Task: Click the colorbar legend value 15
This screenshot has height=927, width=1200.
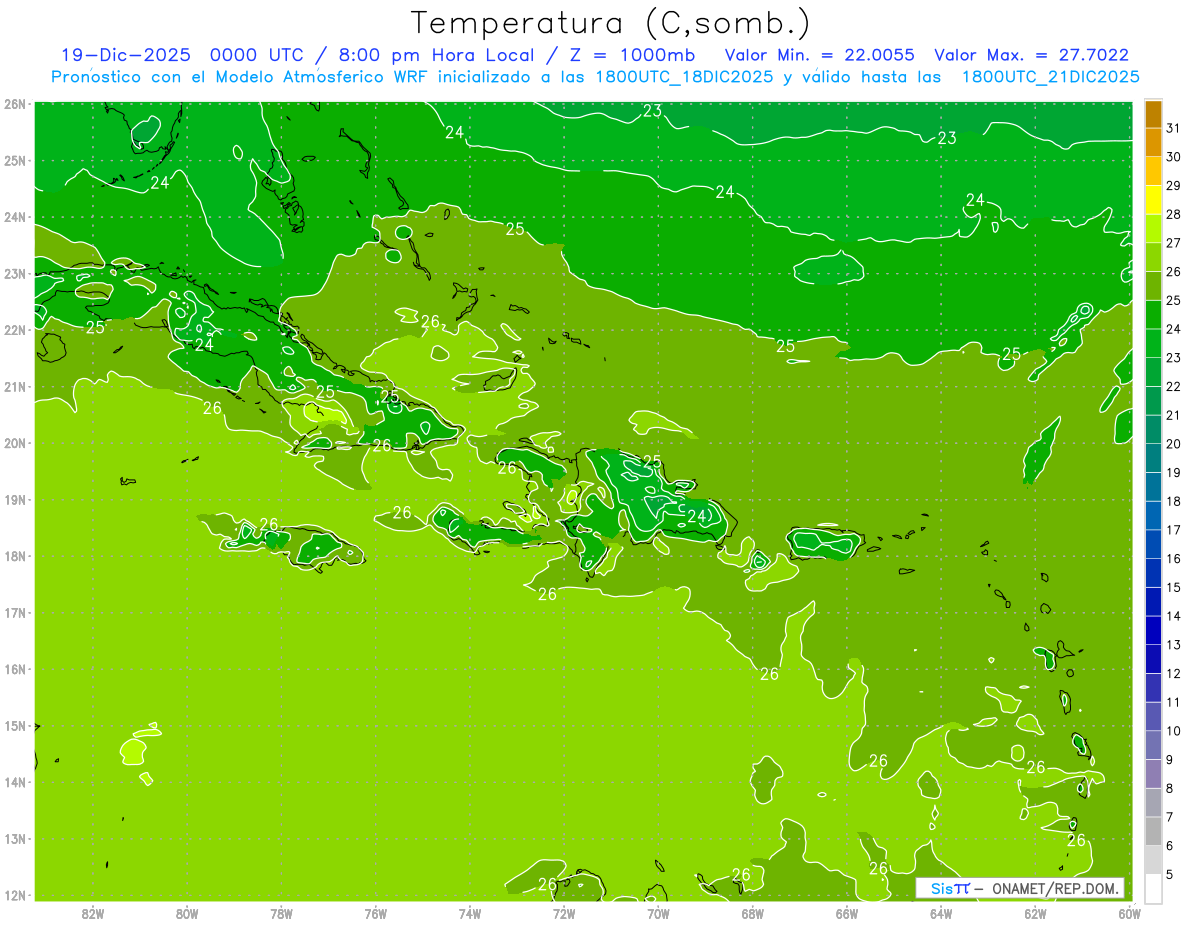Action: (x=1174, y=587)
